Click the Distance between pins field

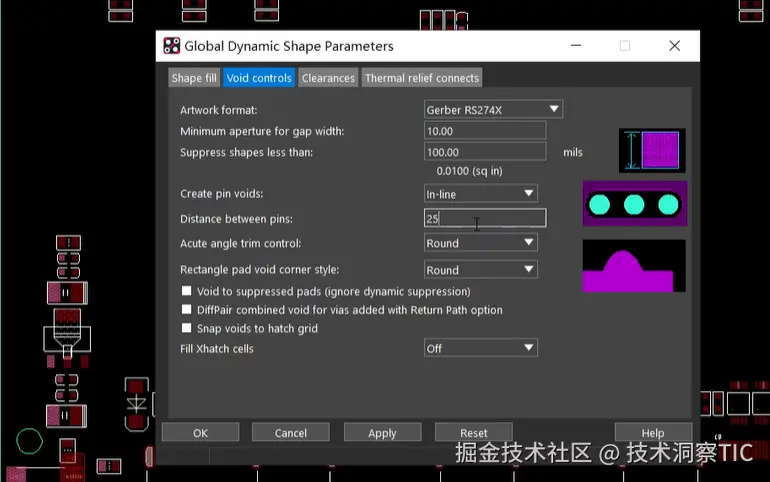click(485, 218)
